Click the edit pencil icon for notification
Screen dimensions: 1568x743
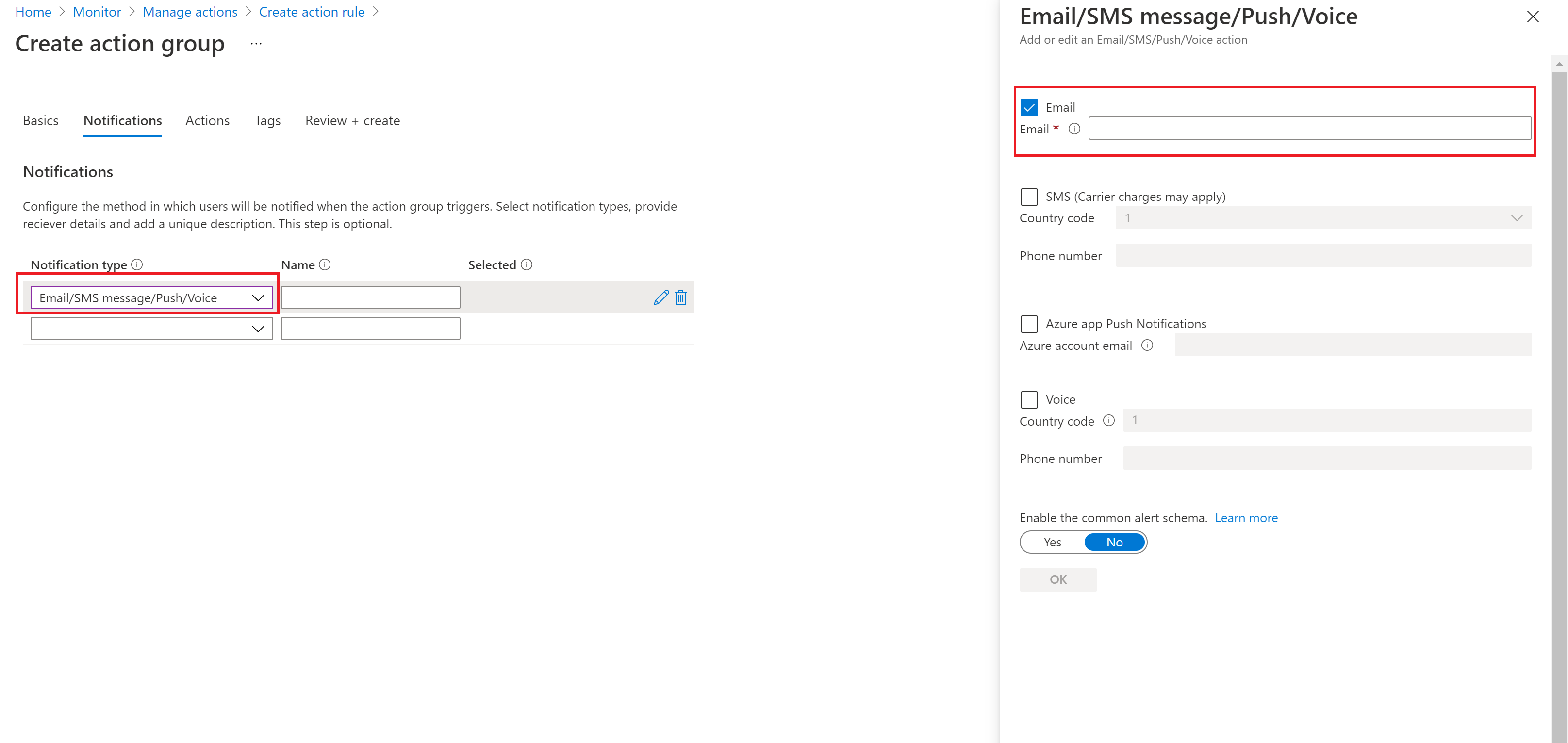coord(660,297)
